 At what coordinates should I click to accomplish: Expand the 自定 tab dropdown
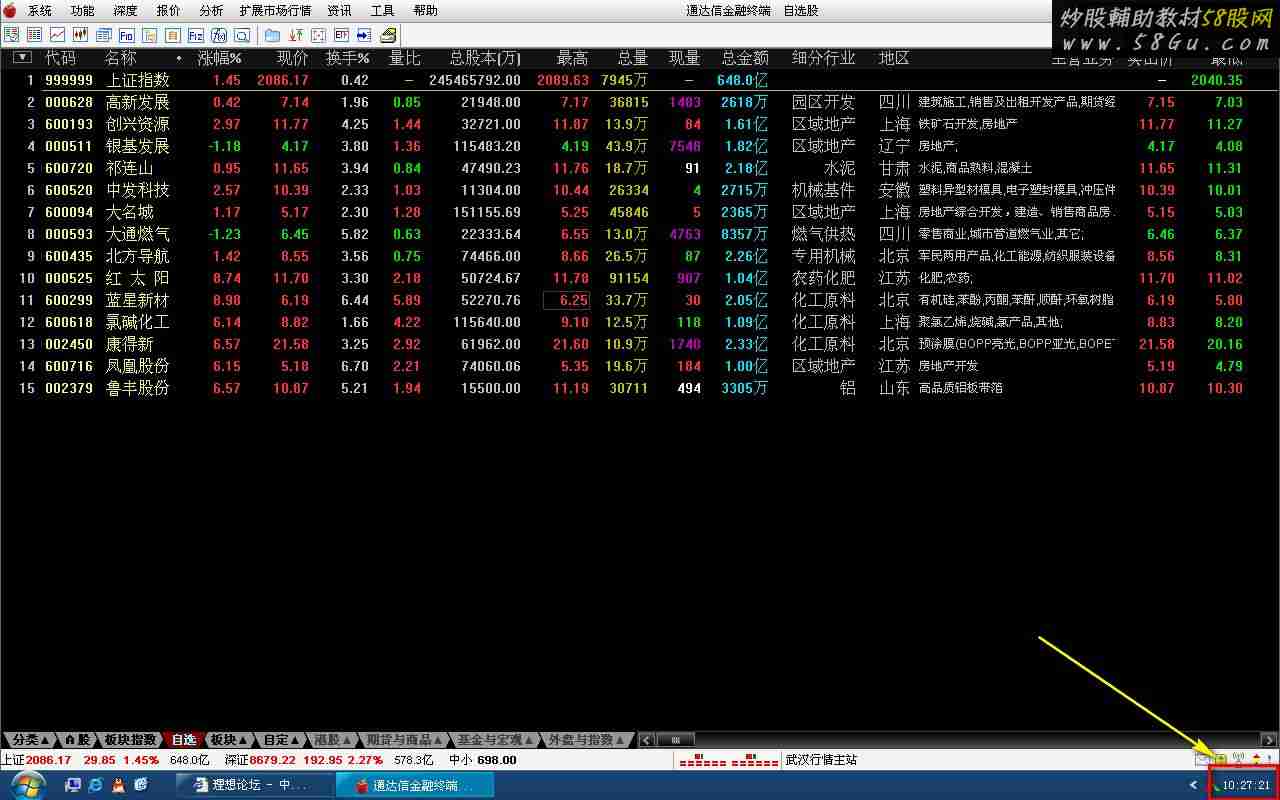pos(296,740)
